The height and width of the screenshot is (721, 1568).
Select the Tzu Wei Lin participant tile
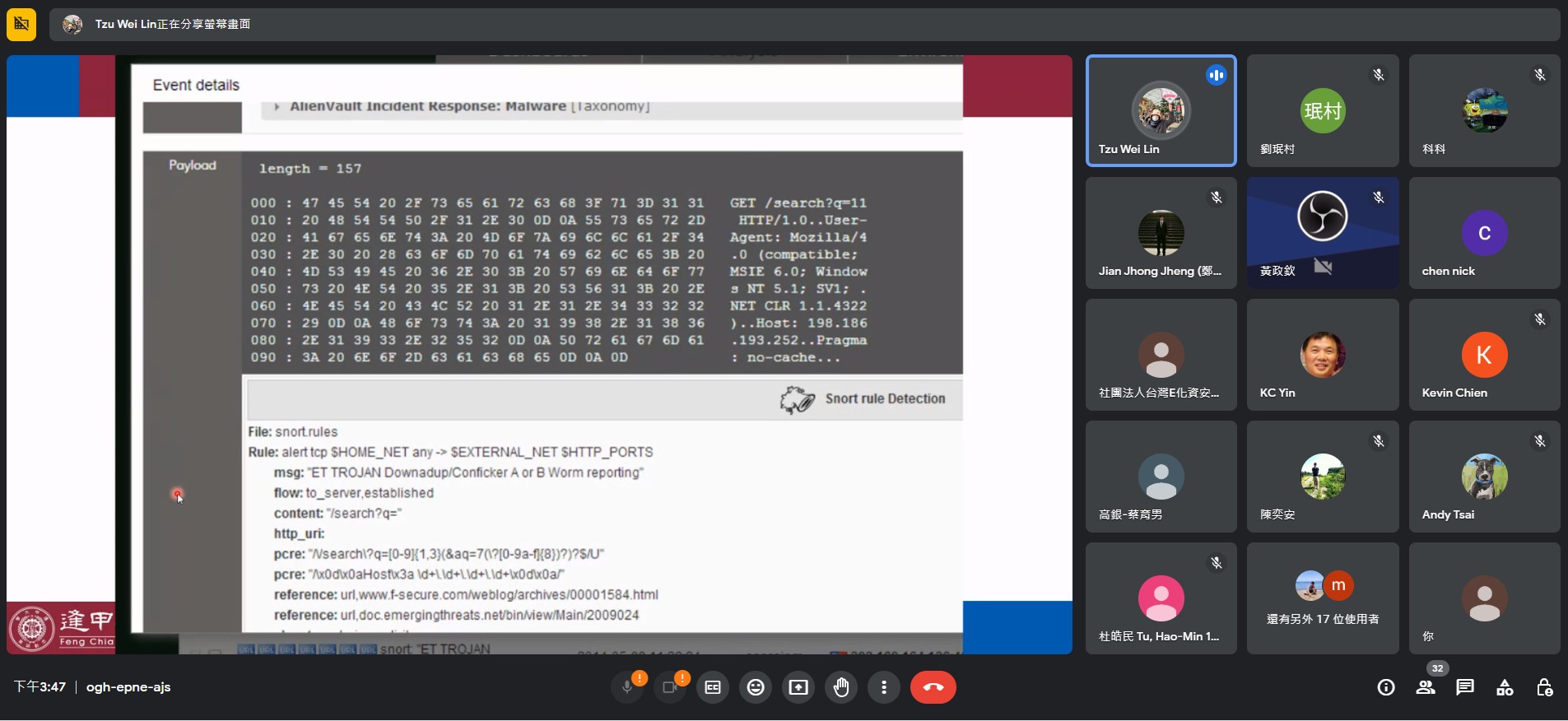1161,111
